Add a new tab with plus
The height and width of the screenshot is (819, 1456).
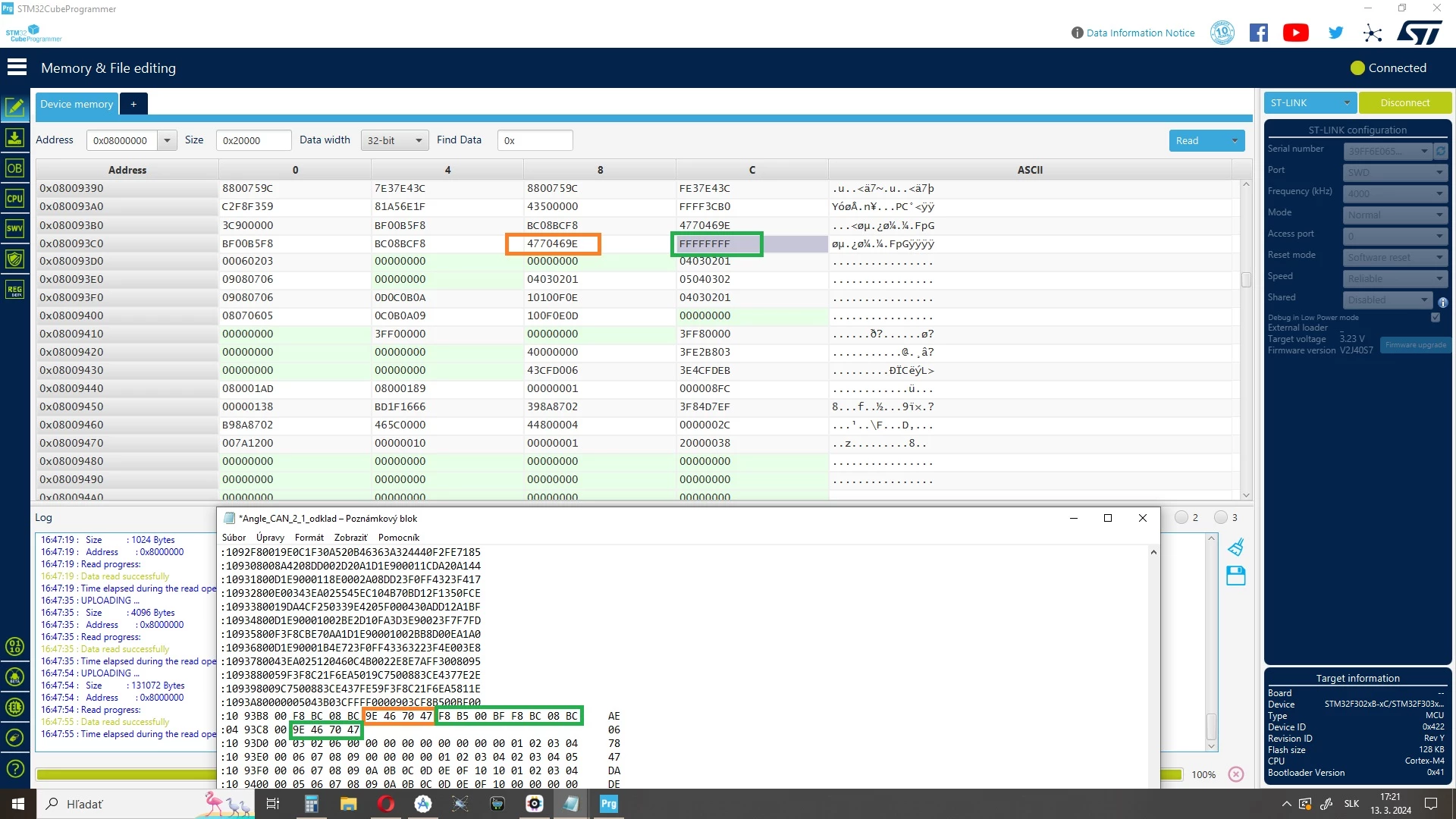tap(133, 104)
